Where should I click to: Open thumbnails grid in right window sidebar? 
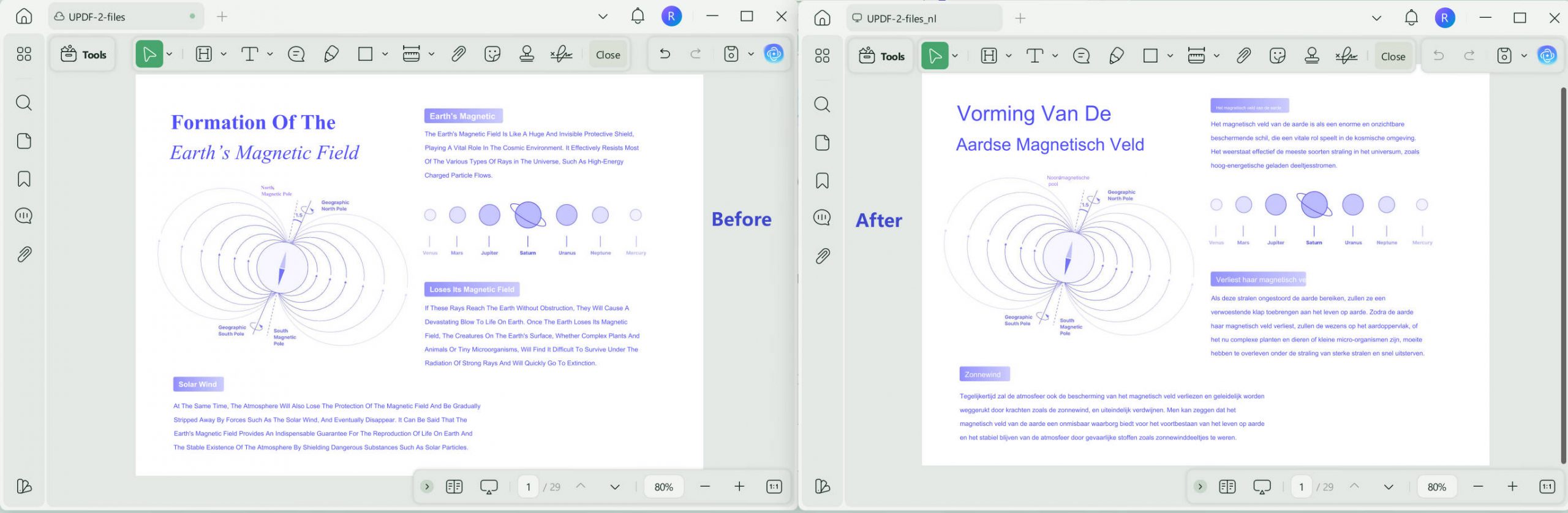click(x=822, y=56)
